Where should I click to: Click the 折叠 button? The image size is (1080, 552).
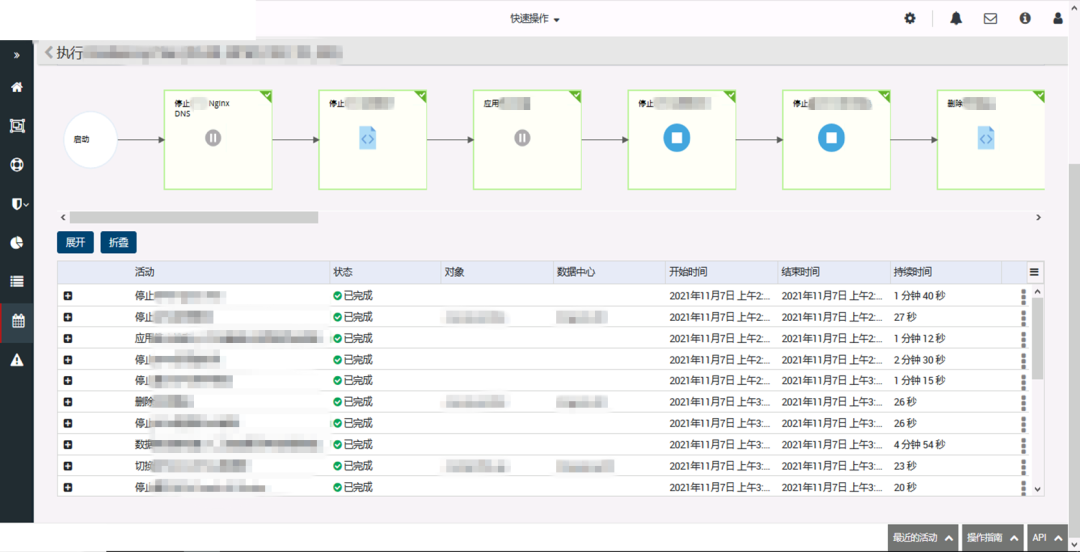[x=118, y=242]
